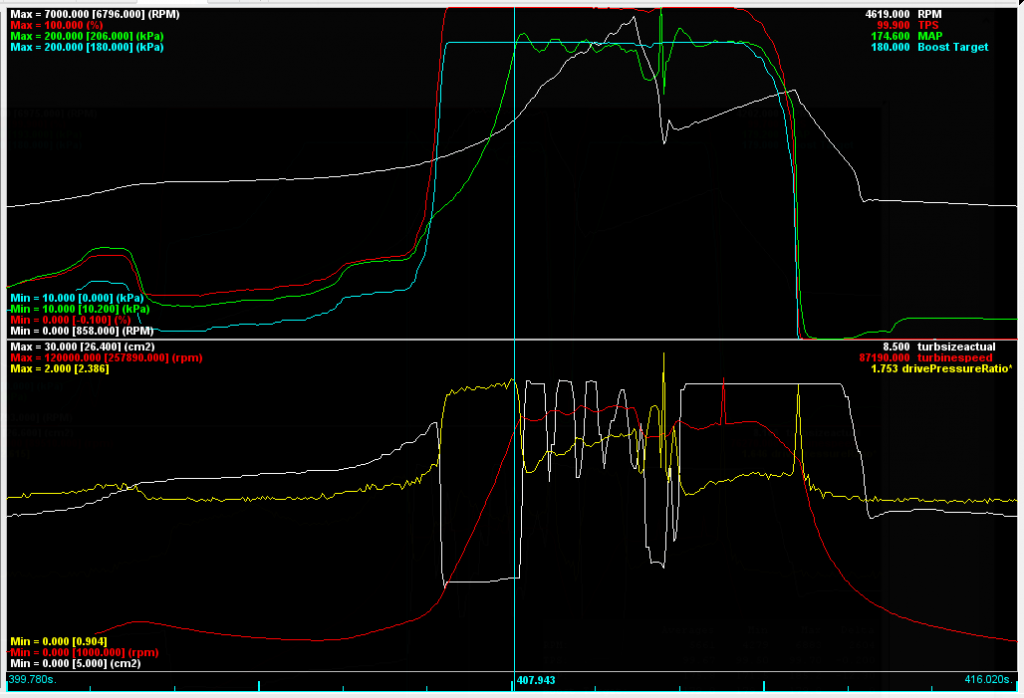
Task: Select the 87190.000 turbinespeed legend entry
Action: pos(925,358)
